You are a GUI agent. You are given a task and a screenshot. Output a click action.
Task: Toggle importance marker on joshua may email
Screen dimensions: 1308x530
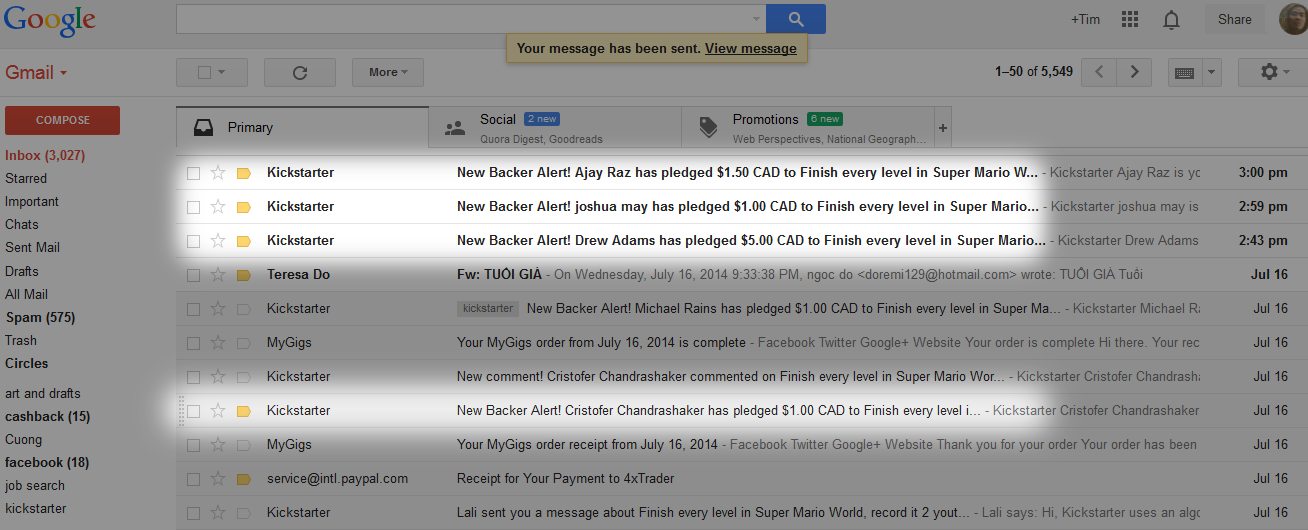point(243,207)
